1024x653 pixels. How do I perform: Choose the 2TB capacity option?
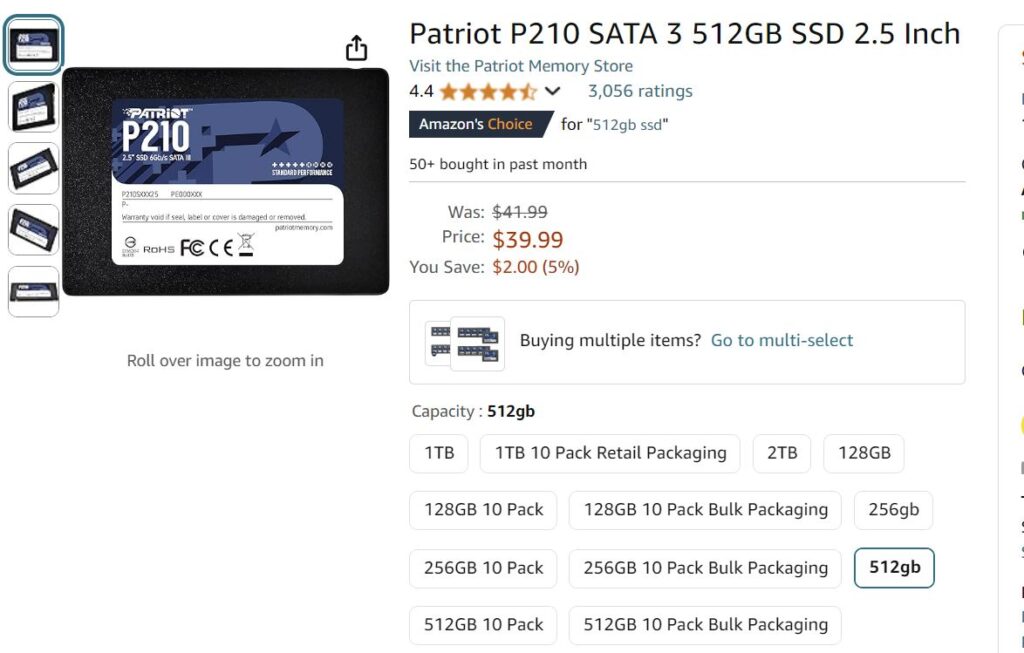coord(782,453)
